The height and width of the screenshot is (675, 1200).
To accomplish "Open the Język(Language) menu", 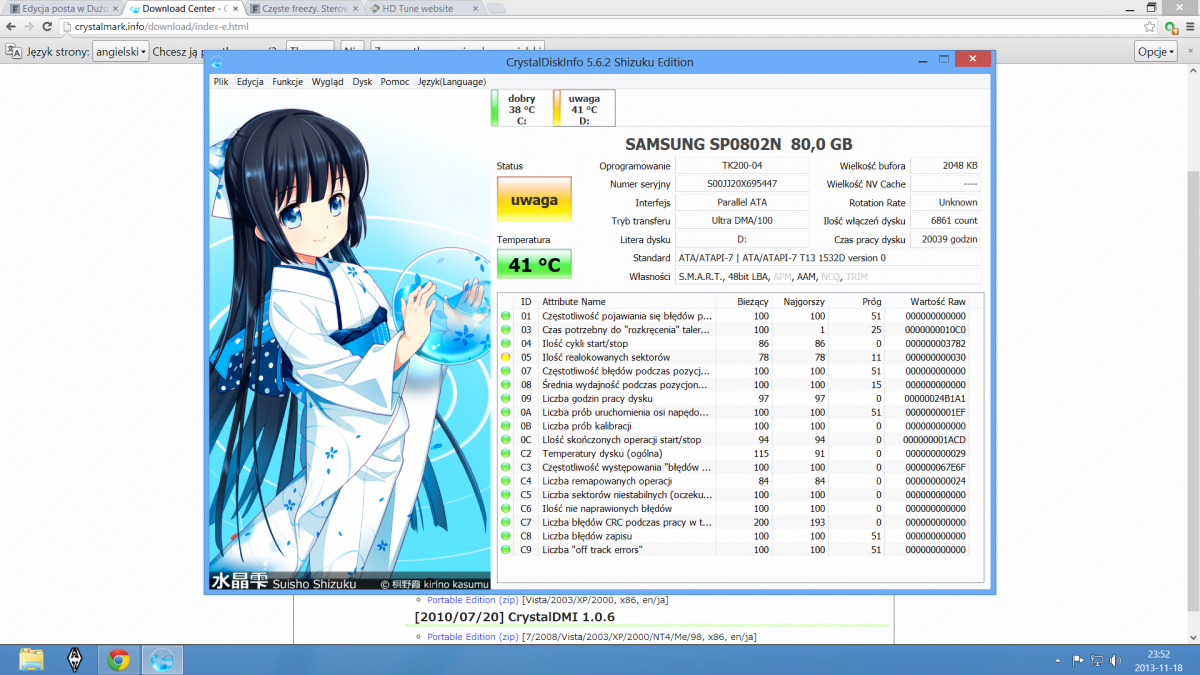I will [x=452, y=82].
